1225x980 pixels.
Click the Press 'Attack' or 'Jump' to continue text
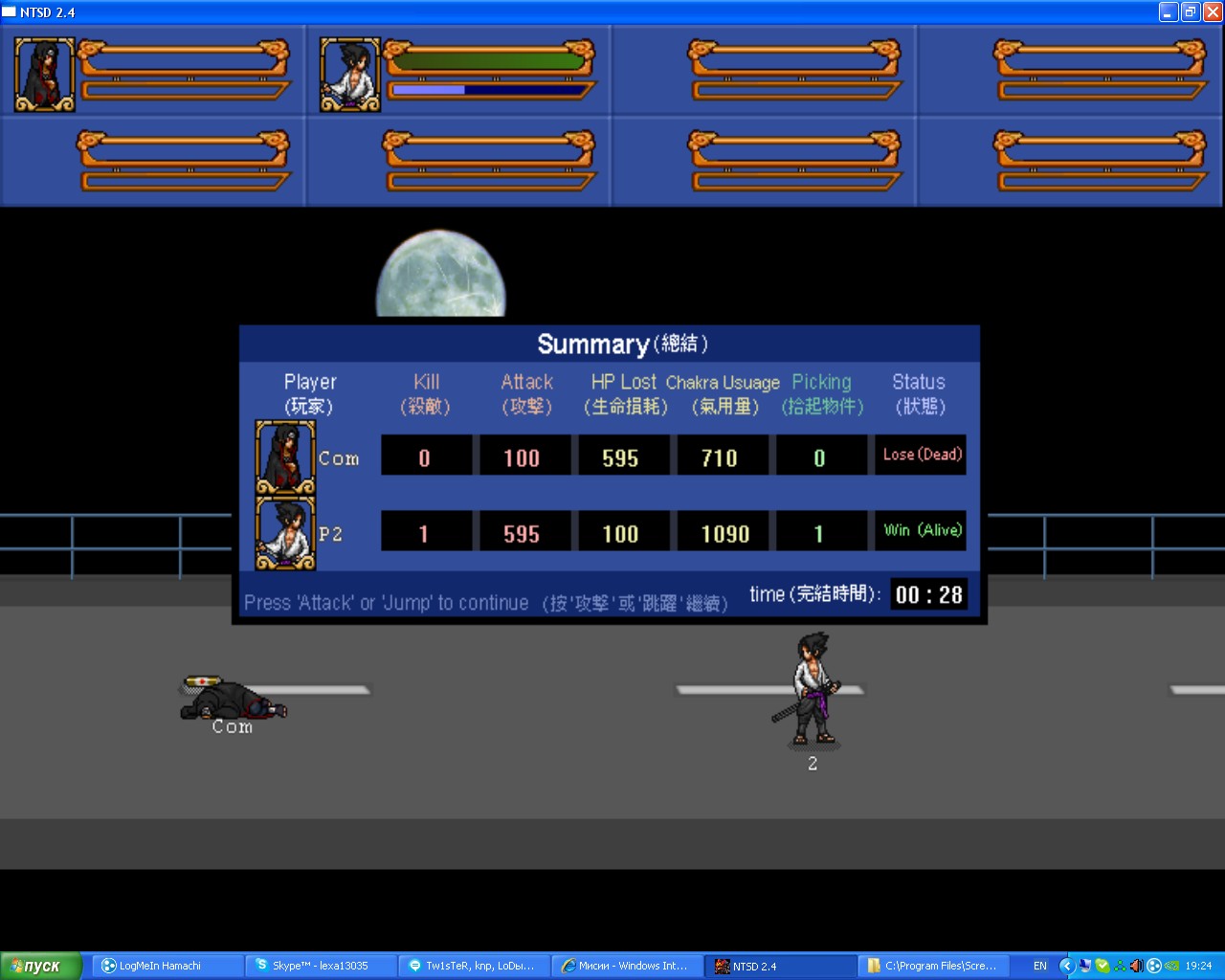pyautogui.click(x=386, y=603)
